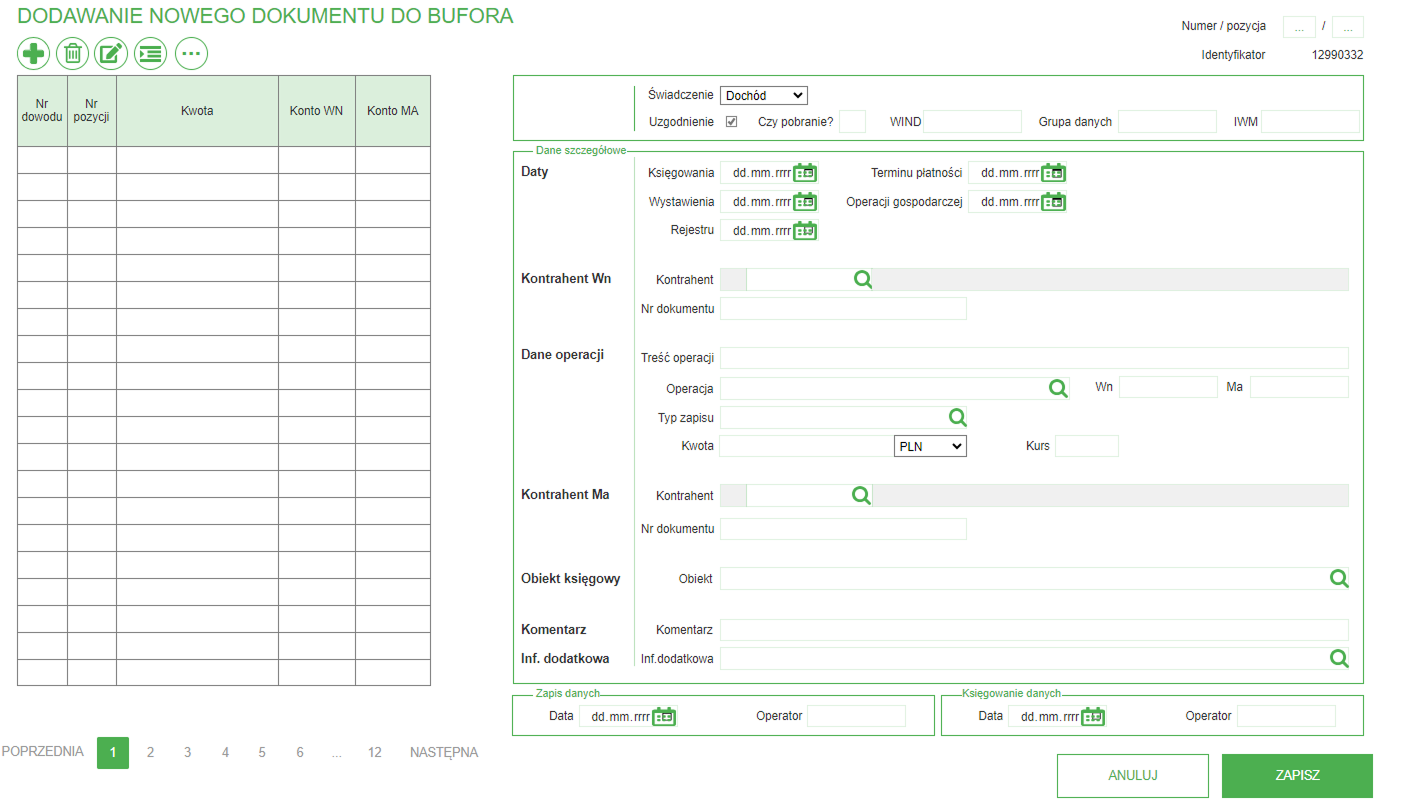Click the Identyfikator value 12990332
The image size is (1410, 812).
(x=1337, y=56)
